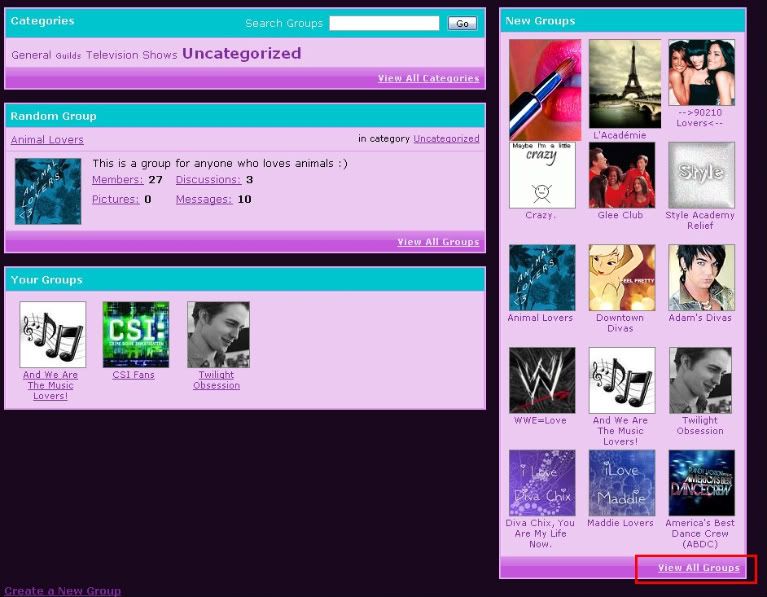This screenshot has width=767, height=597.
Task: Click the Style Academy Relief thumbnail
Action: tap(701, 175)
